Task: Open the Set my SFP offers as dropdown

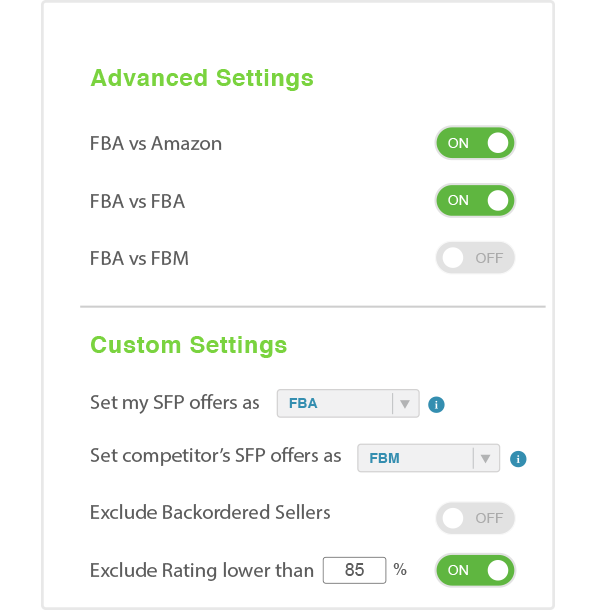Action: (348, 403)
